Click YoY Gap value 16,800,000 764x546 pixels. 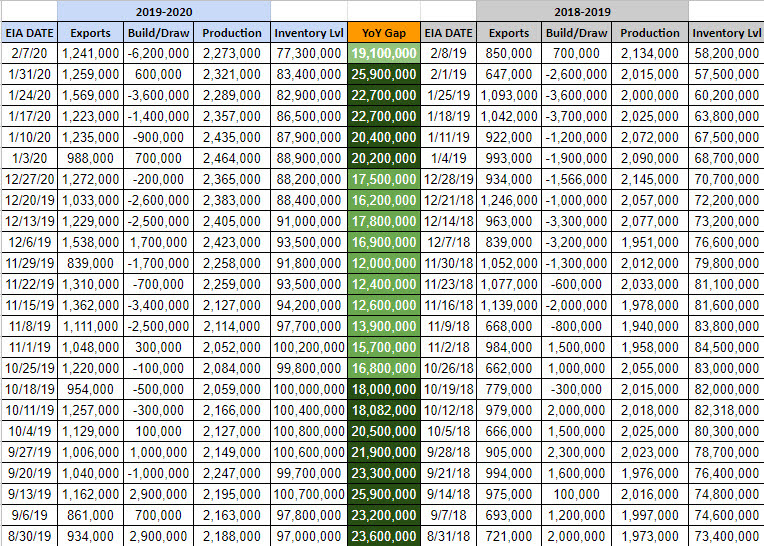(384, 368)
